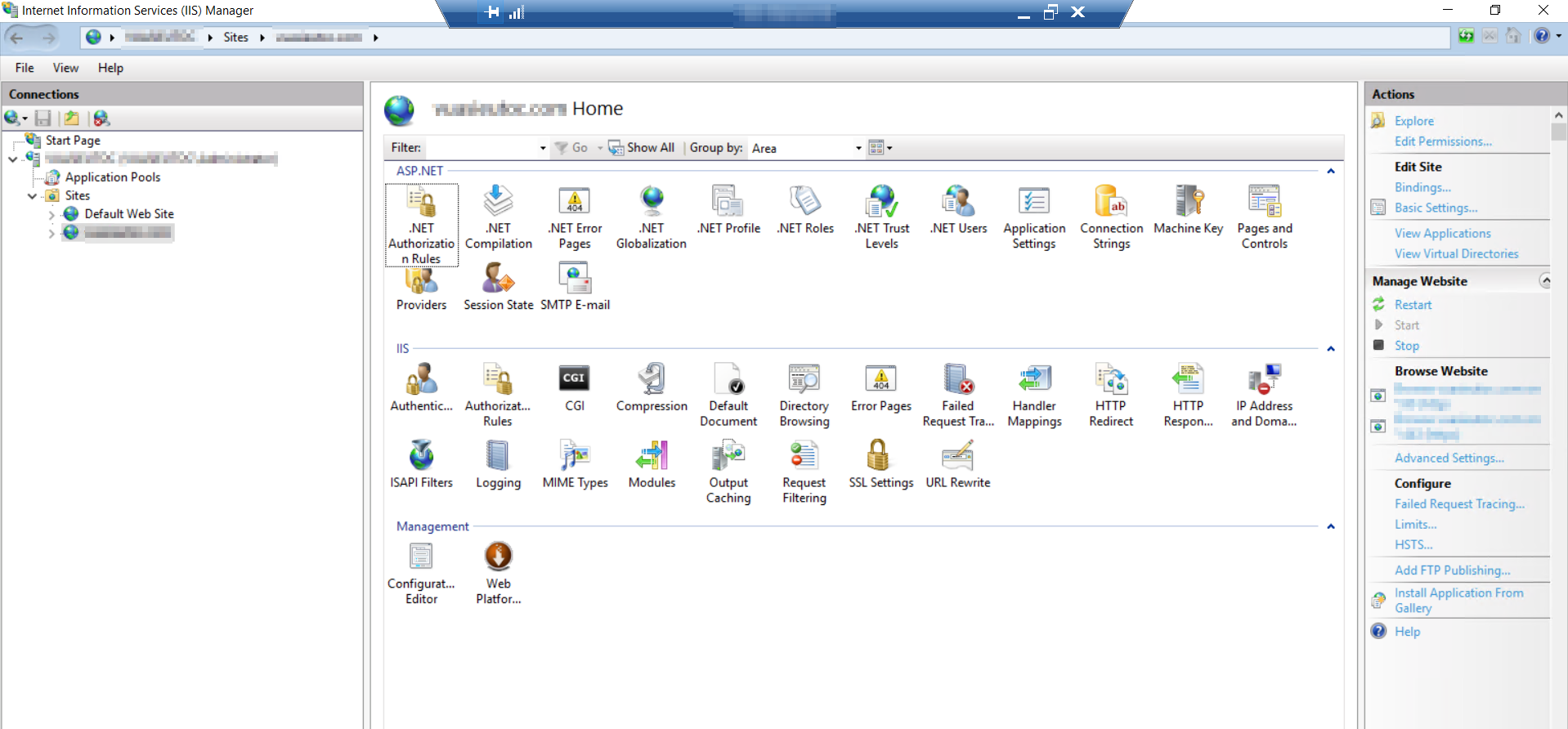
Task: Open Modules feature
Action: [x=652, y=464]
